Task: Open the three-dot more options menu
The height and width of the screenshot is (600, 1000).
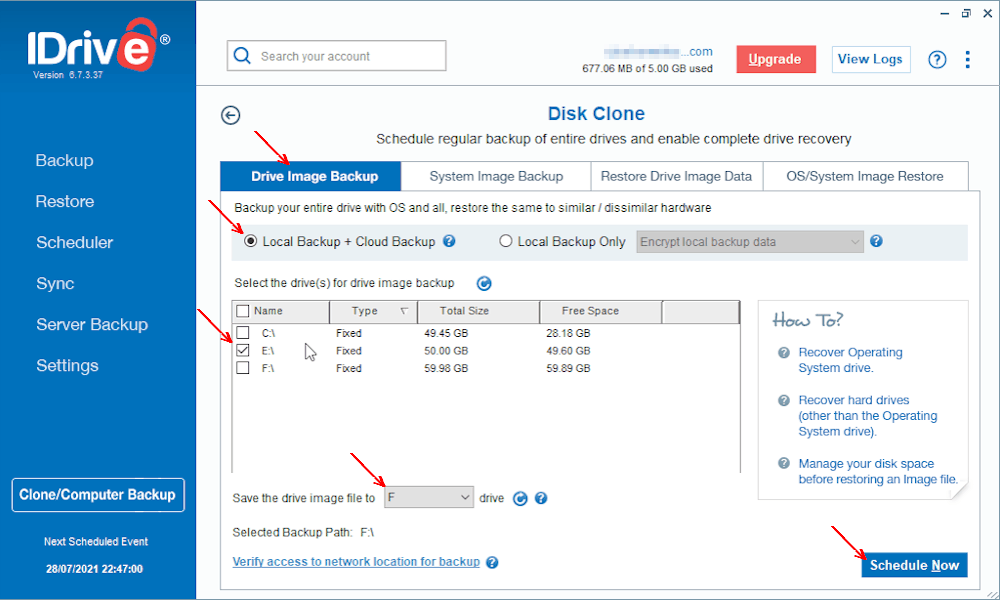Action: click(967, 59)
